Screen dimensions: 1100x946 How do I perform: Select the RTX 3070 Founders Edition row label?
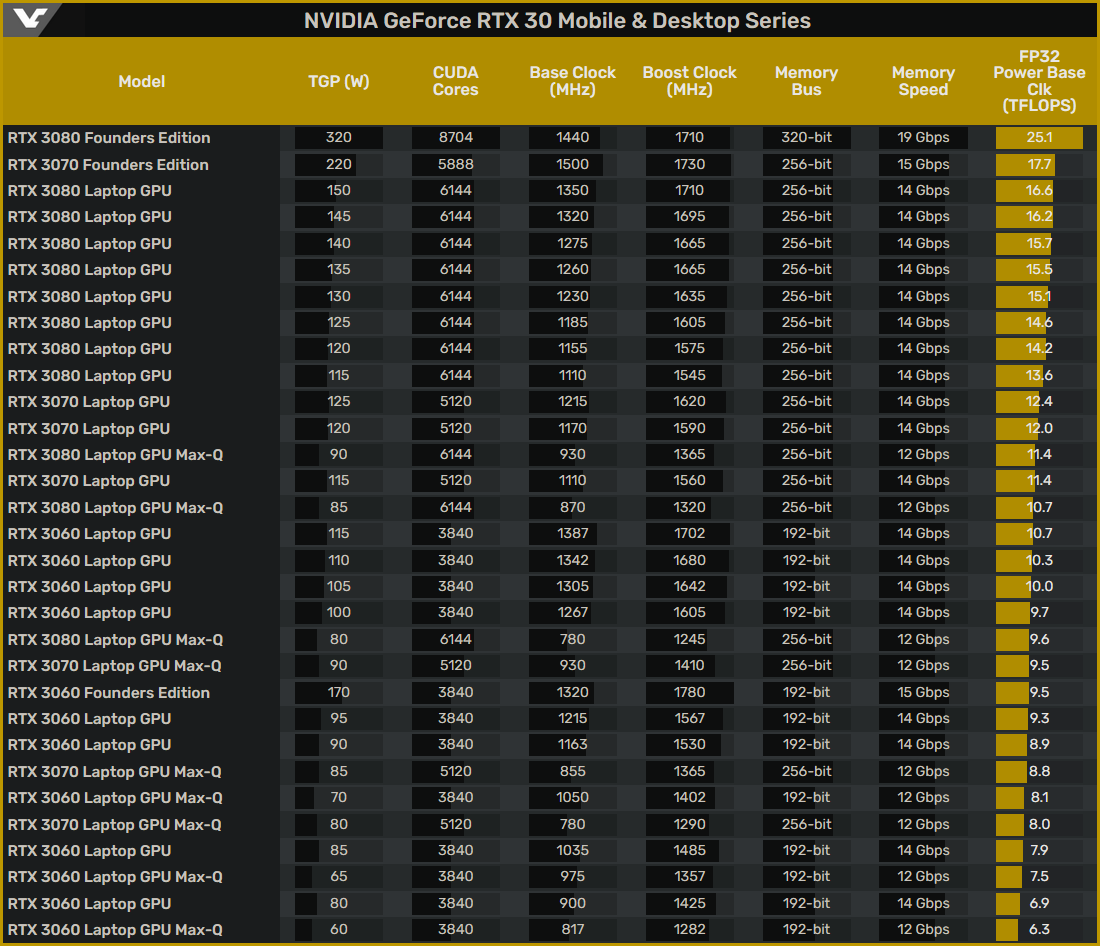[108, 165]
